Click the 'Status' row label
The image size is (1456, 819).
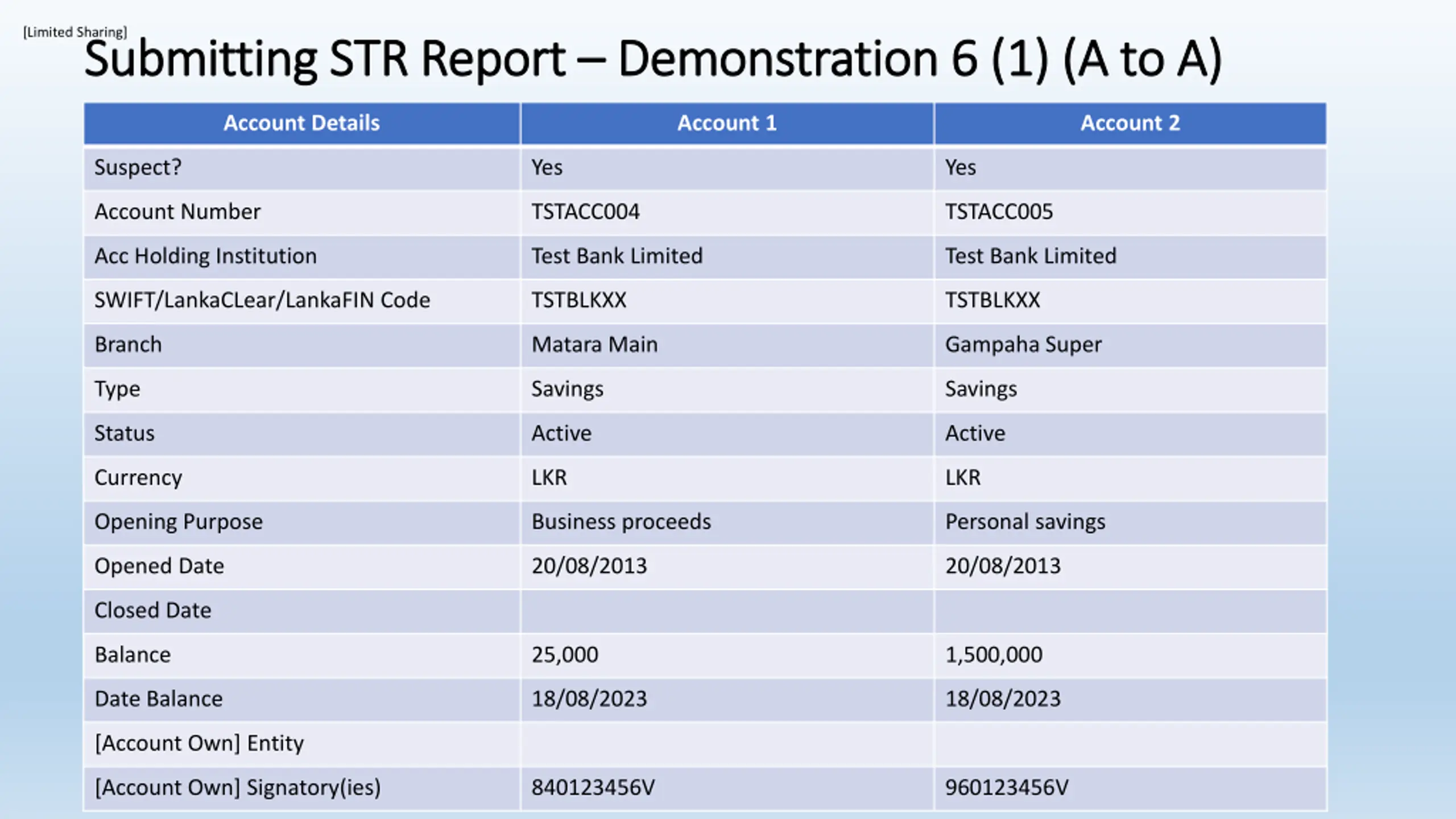coord(124,433)
